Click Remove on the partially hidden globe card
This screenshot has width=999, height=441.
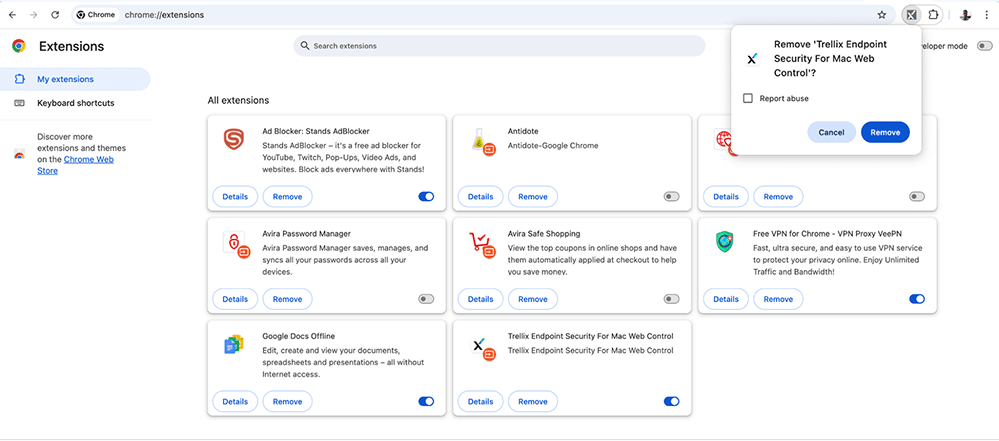pyautogui.click(x=778, y=197)
